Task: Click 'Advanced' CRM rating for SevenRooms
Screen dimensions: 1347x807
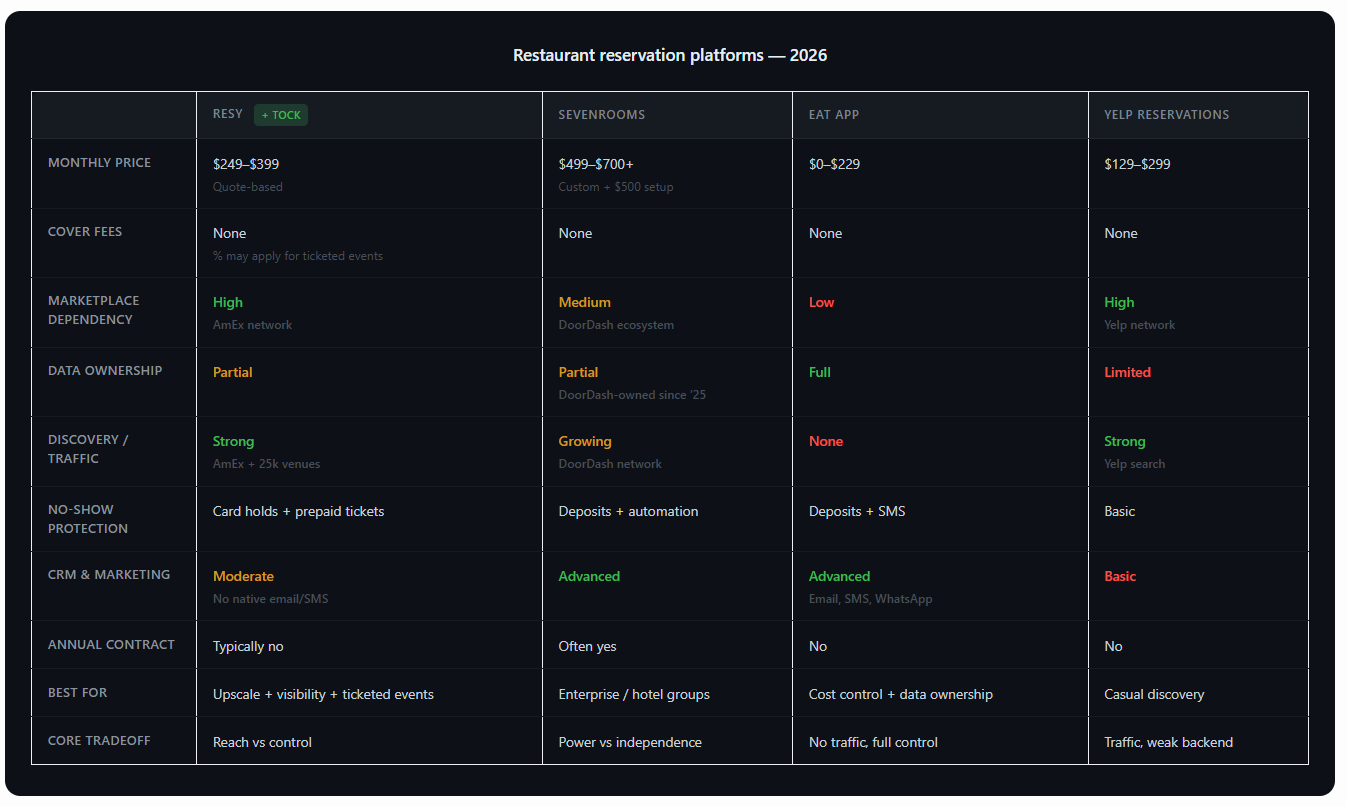Action: 590,576
